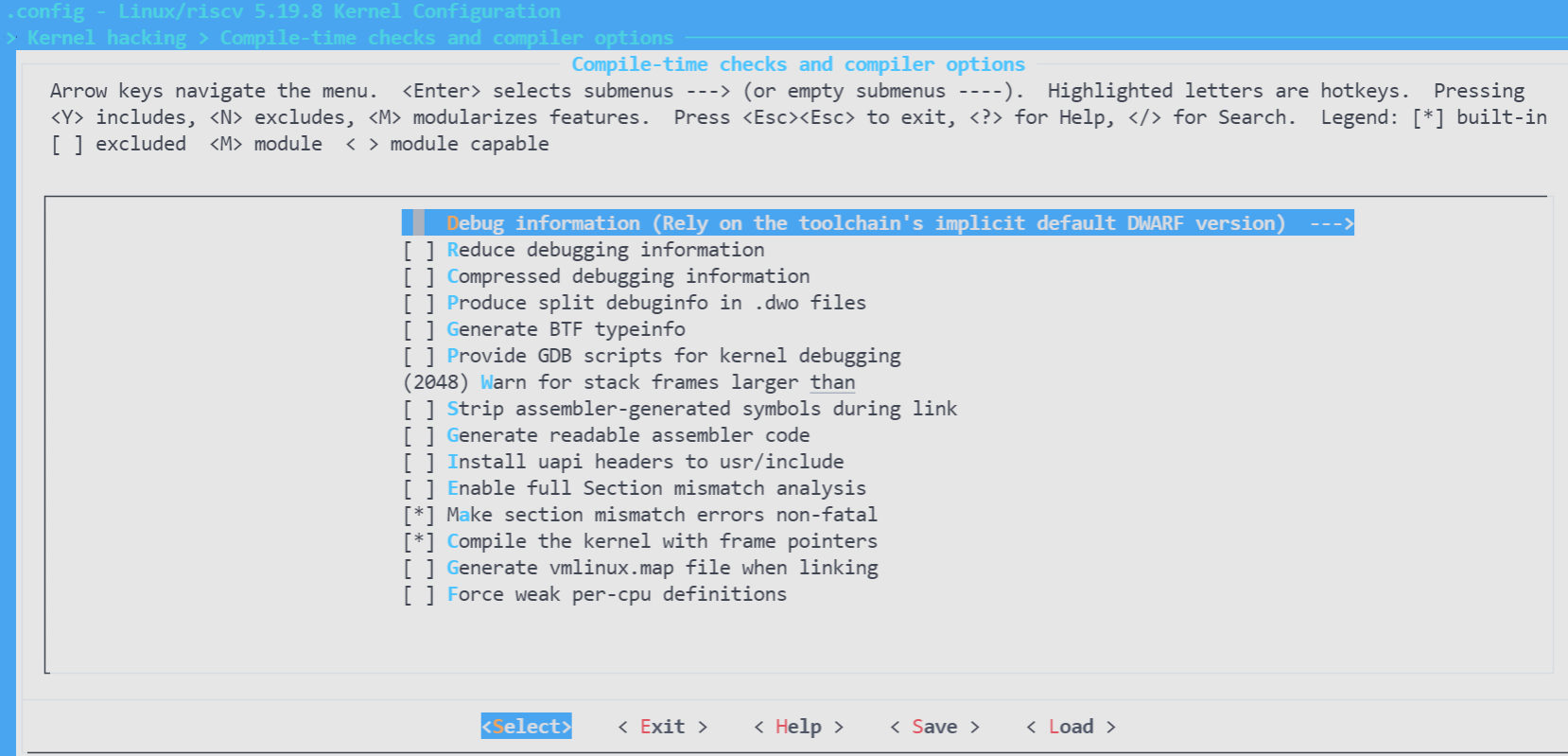Click Kernel hacking in the breadcrumb path
The image size is (1568, 756).
tap(107, 38)
